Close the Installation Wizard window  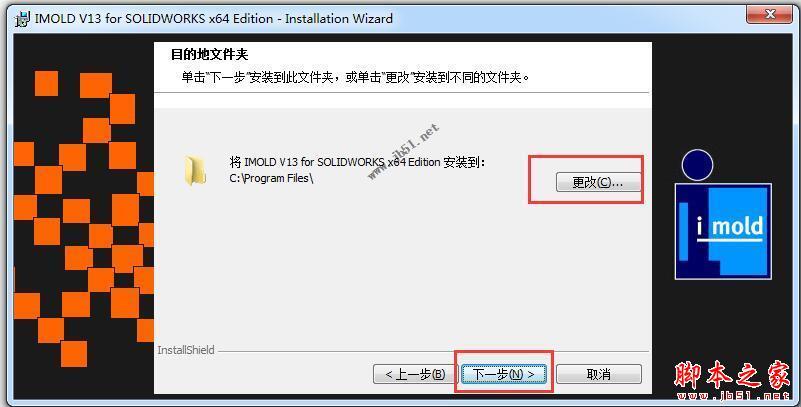click(770, 14)
